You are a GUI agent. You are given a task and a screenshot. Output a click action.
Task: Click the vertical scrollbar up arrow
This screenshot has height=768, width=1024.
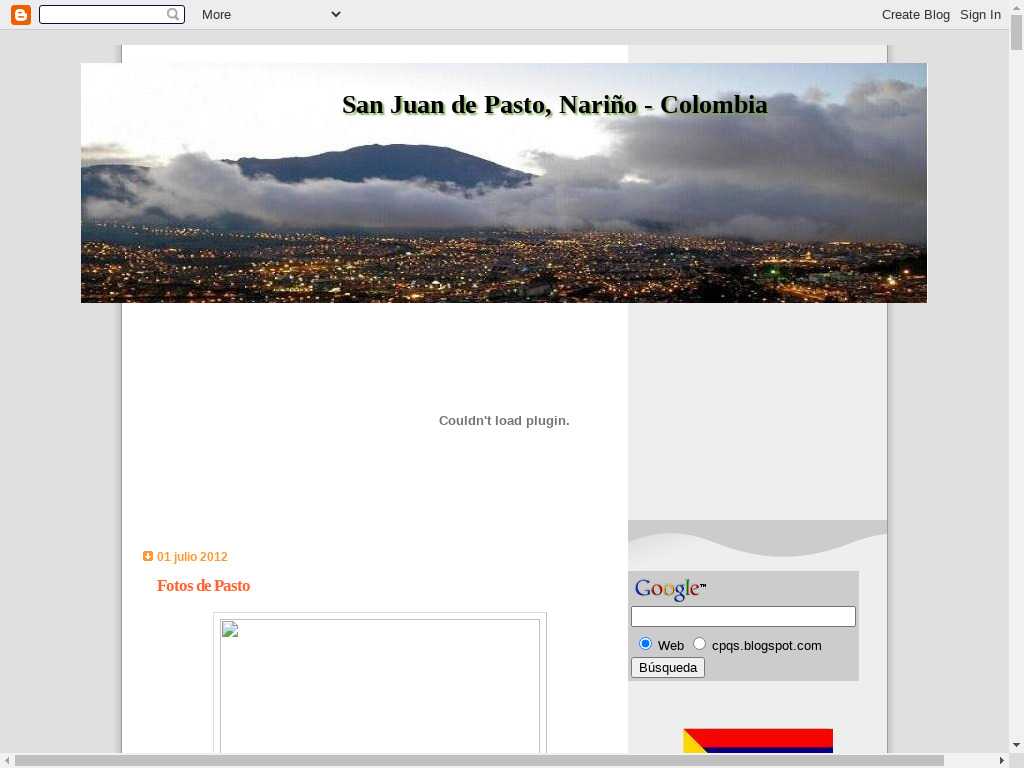point(1016,7)
